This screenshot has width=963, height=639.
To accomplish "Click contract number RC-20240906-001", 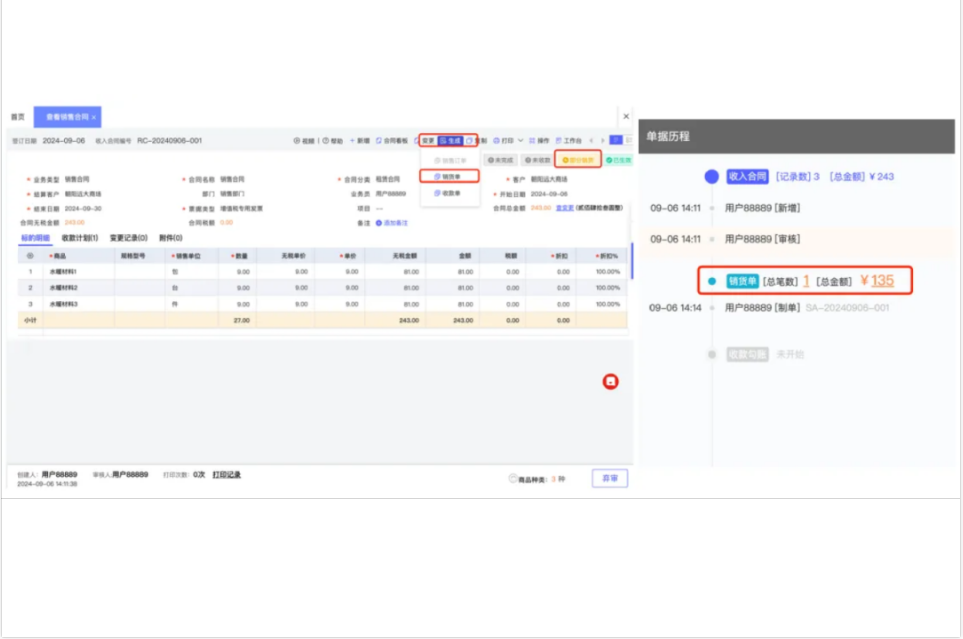I will tap(170, 141).
